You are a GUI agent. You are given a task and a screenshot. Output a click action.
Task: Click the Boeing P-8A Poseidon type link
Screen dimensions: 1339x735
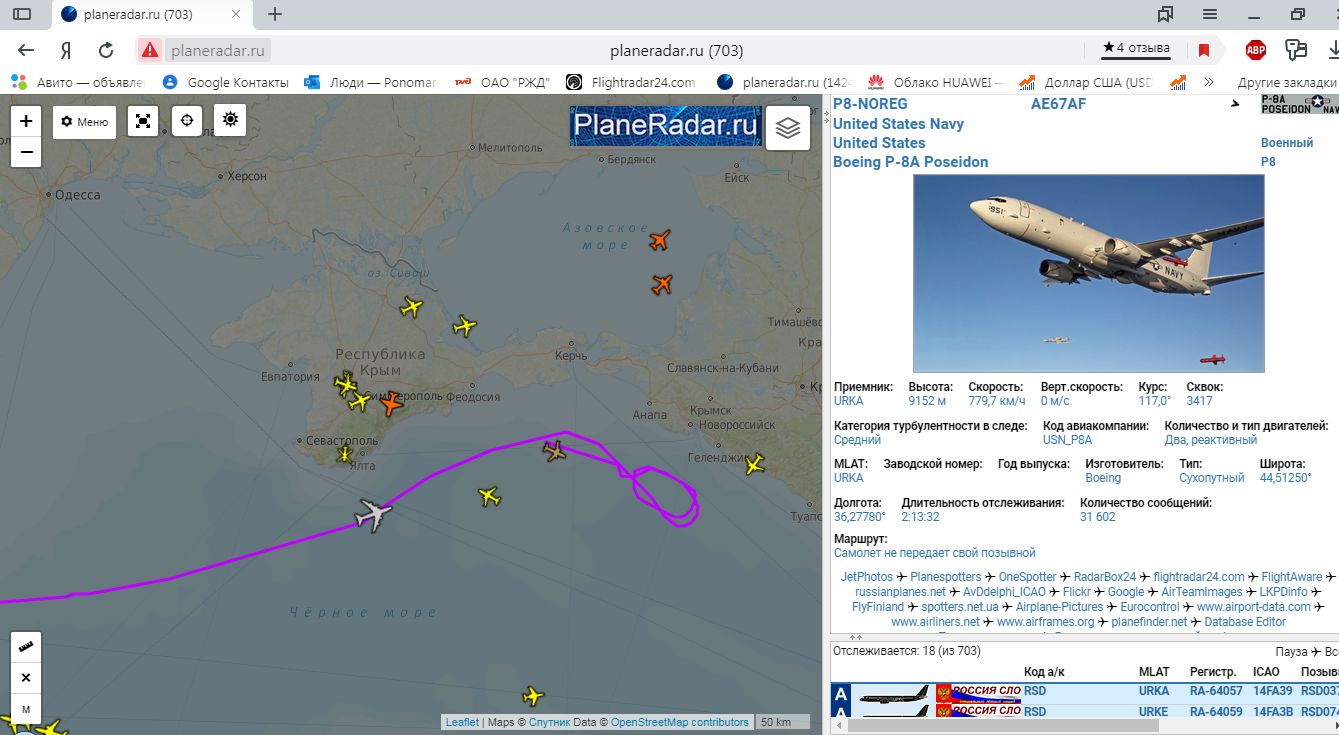click(910, 162)
